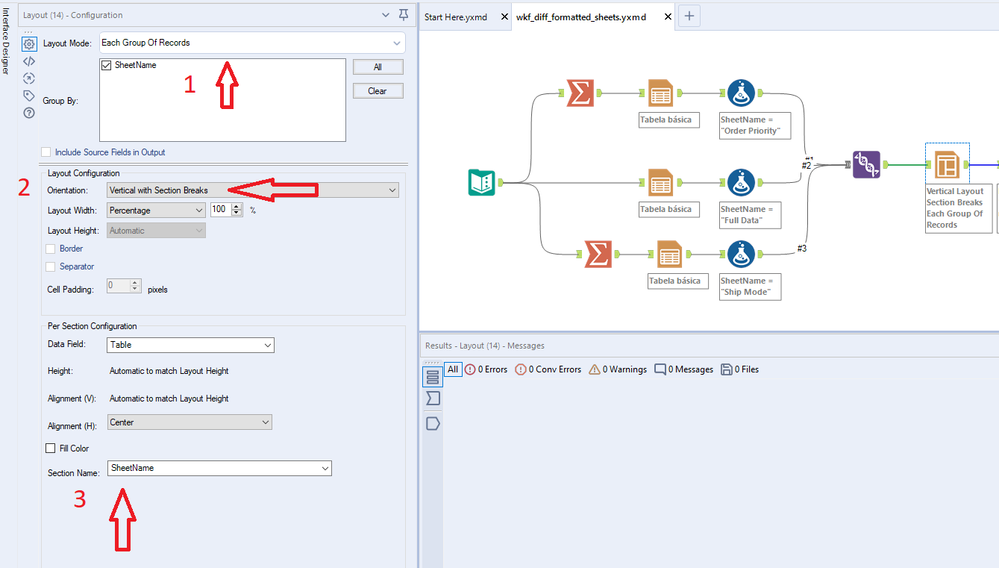Switch to wkf_diff_formatted_sheets.yxmd tab
This screenshot has height=568, width=999.
click(581, 17)
